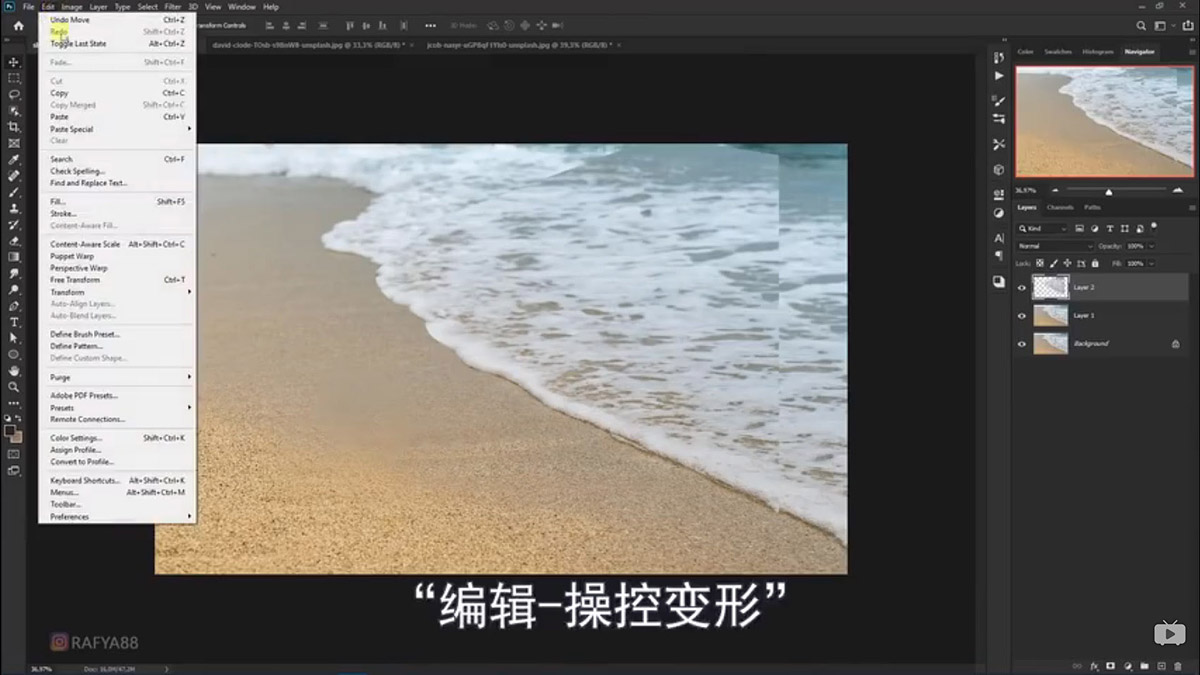Add a layer mask from the Layers panel

tap(1110, 665)
